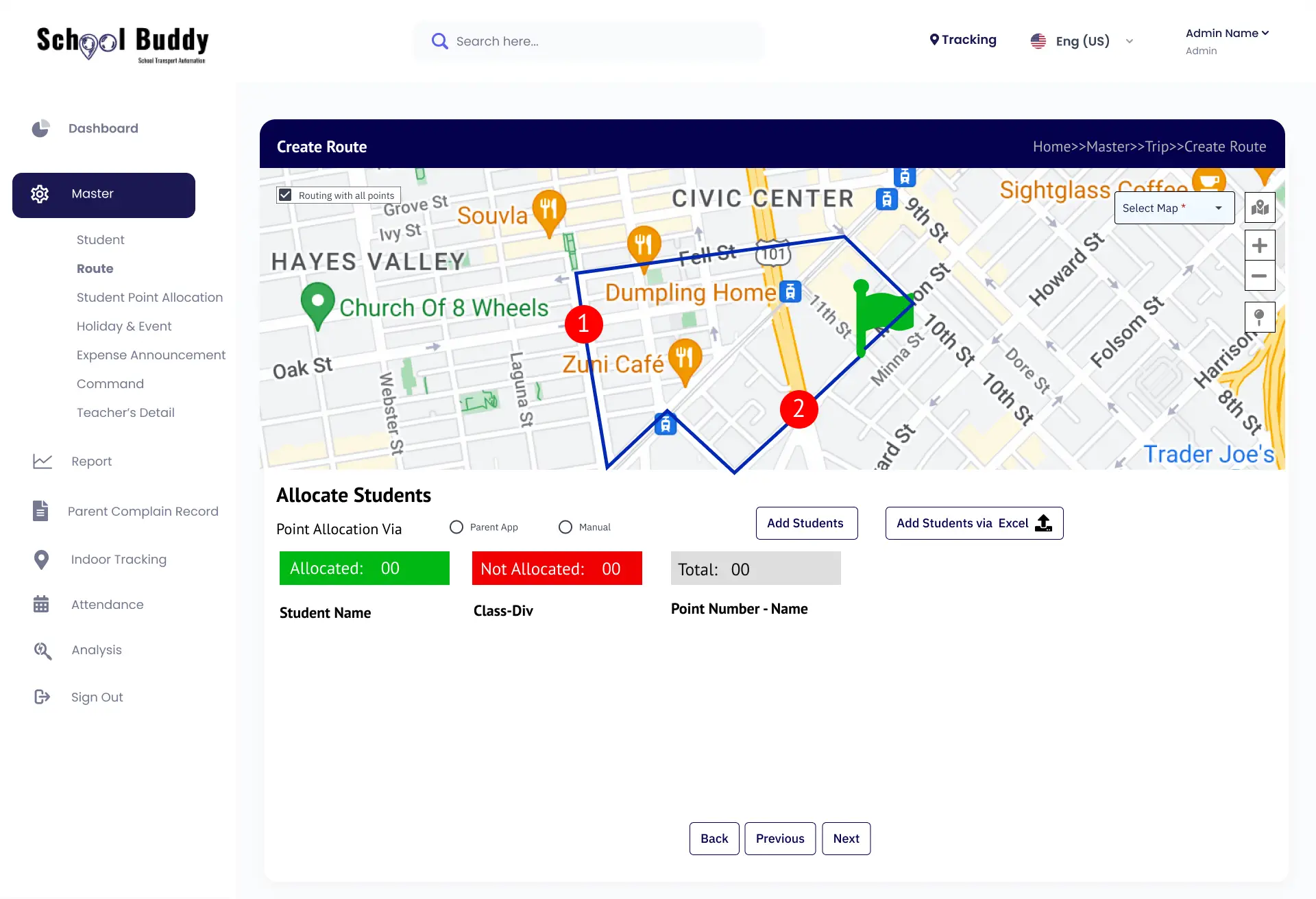Viewport: 1316px width, 899px height.
Task: Select the Parent App radio button
Action: click(x=456, y=527)
